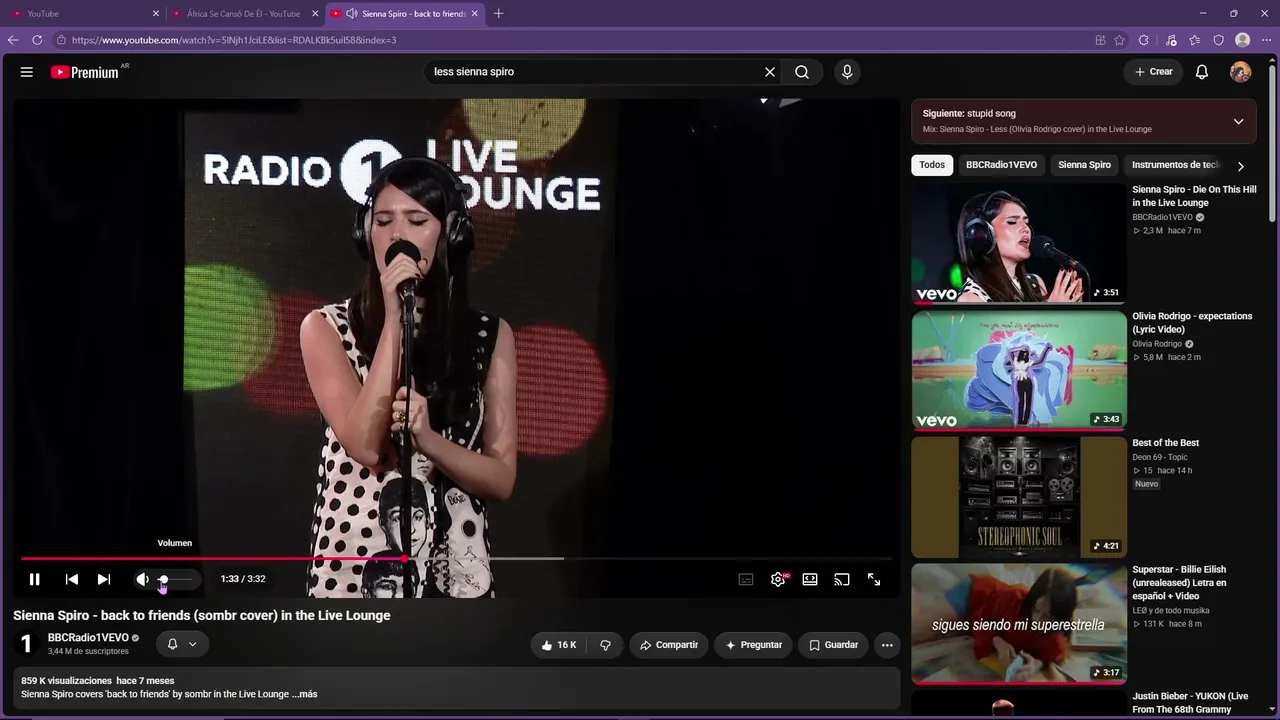Screen dimensions: 1280x720
Task: Skip back to the previous video
Action: click(x=72, y=579)
